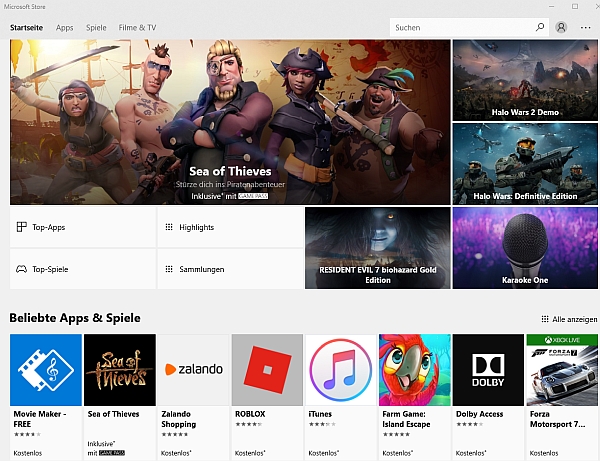
Task: Click the Highlights dotted grid icon
Action: [169, 227]
